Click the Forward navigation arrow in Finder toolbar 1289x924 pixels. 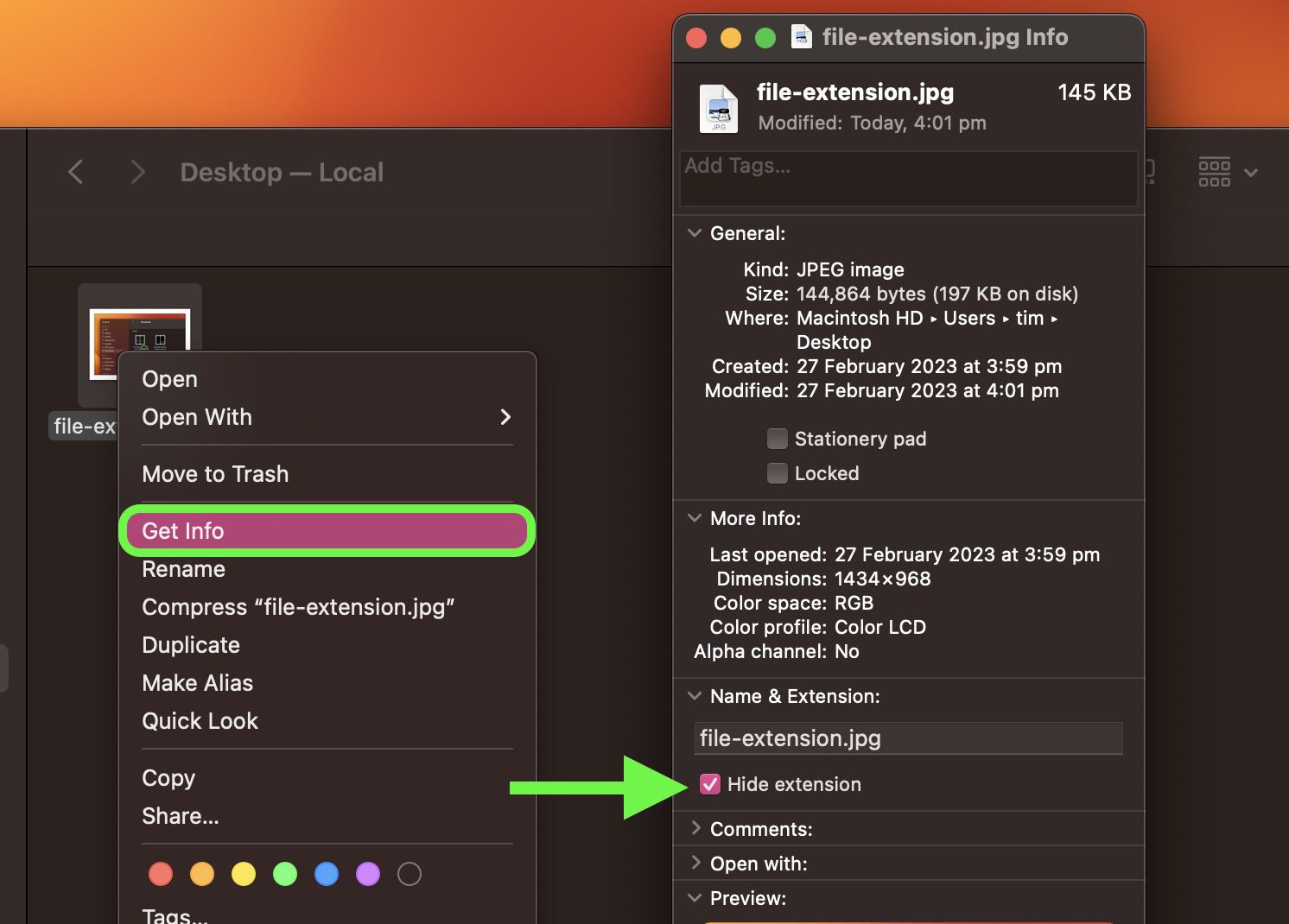click(x=137, y=172)
